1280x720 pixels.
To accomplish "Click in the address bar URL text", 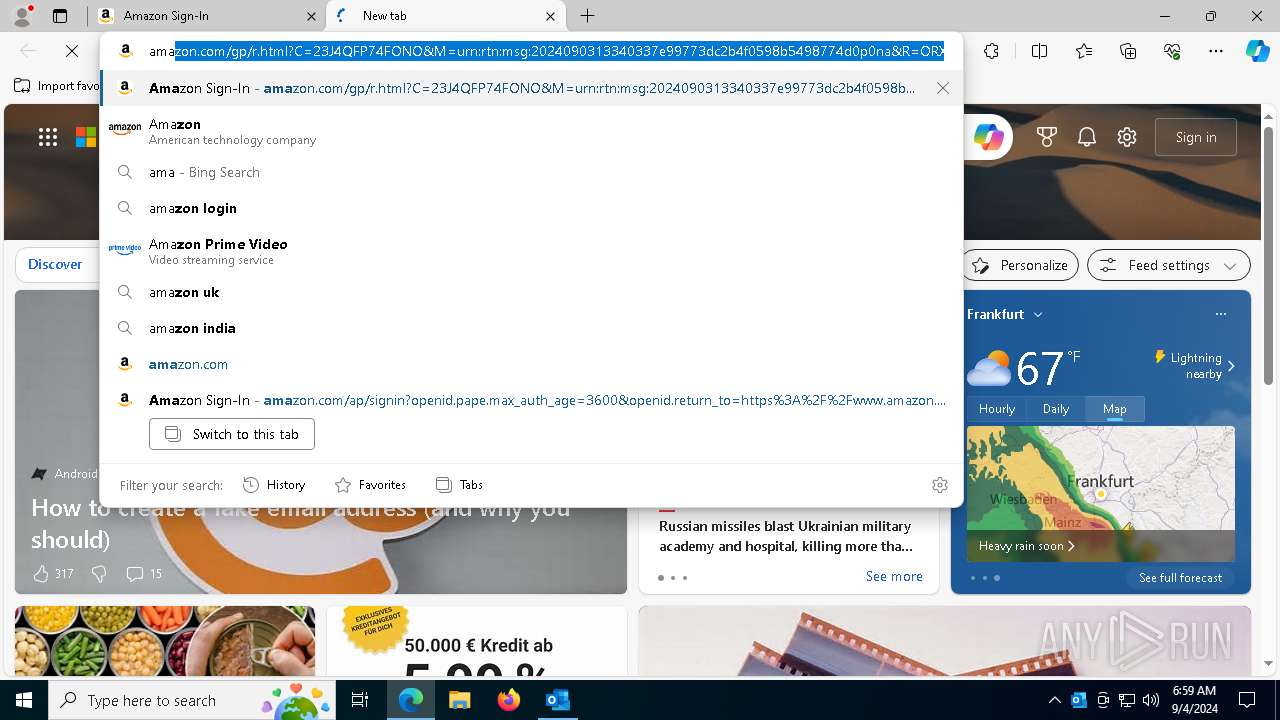I will (546, 51).
